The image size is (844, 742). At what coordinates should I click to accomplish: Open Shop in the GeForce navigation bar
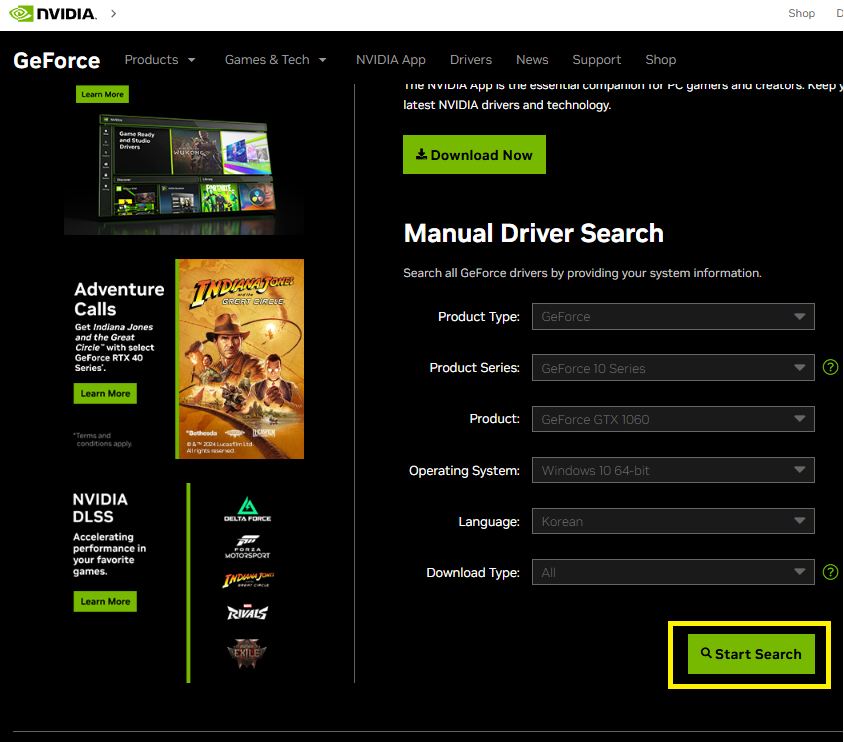click(x=660, y=60)
